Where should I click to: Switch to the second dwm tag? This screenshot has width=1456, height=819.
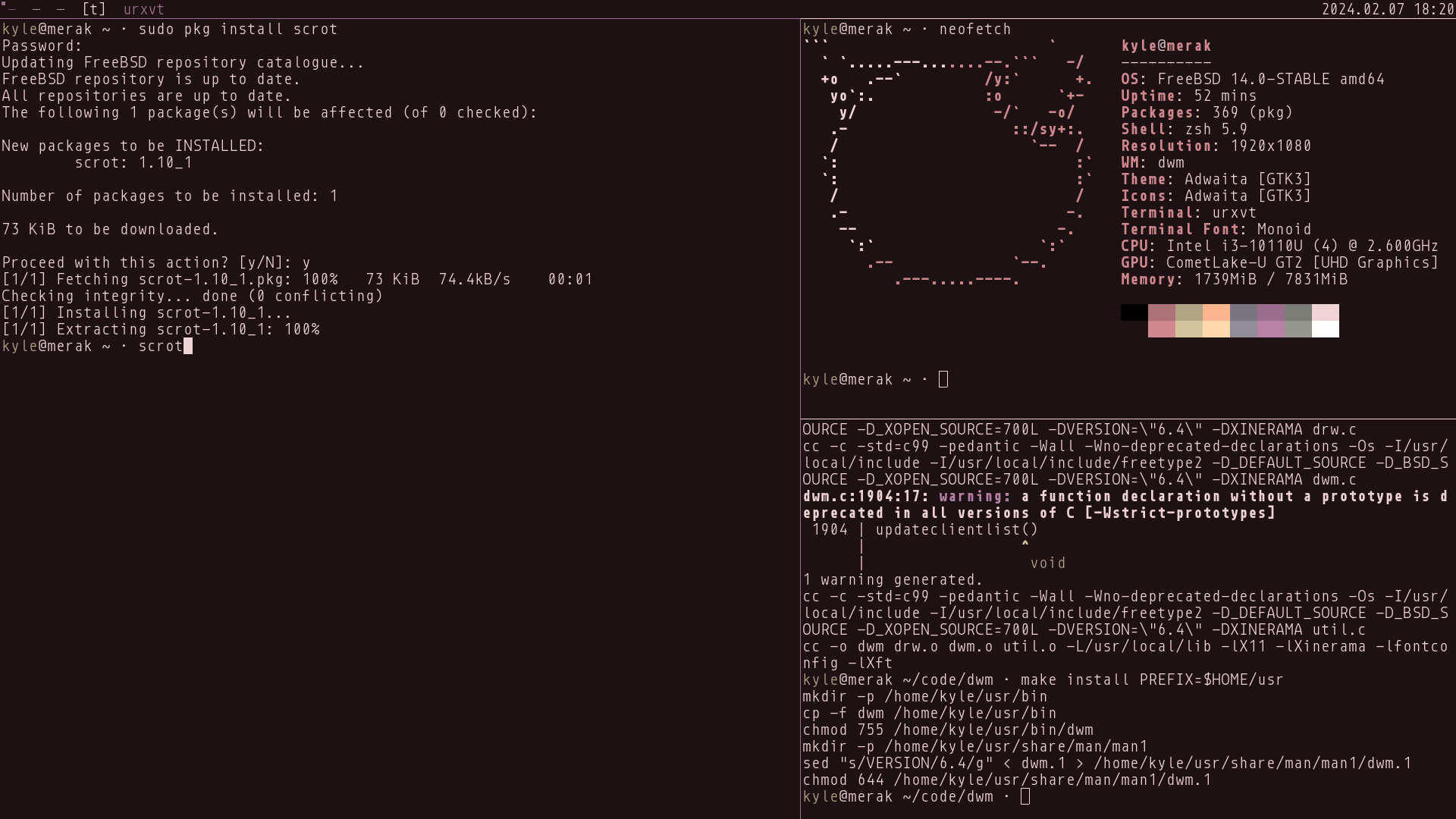36,9
